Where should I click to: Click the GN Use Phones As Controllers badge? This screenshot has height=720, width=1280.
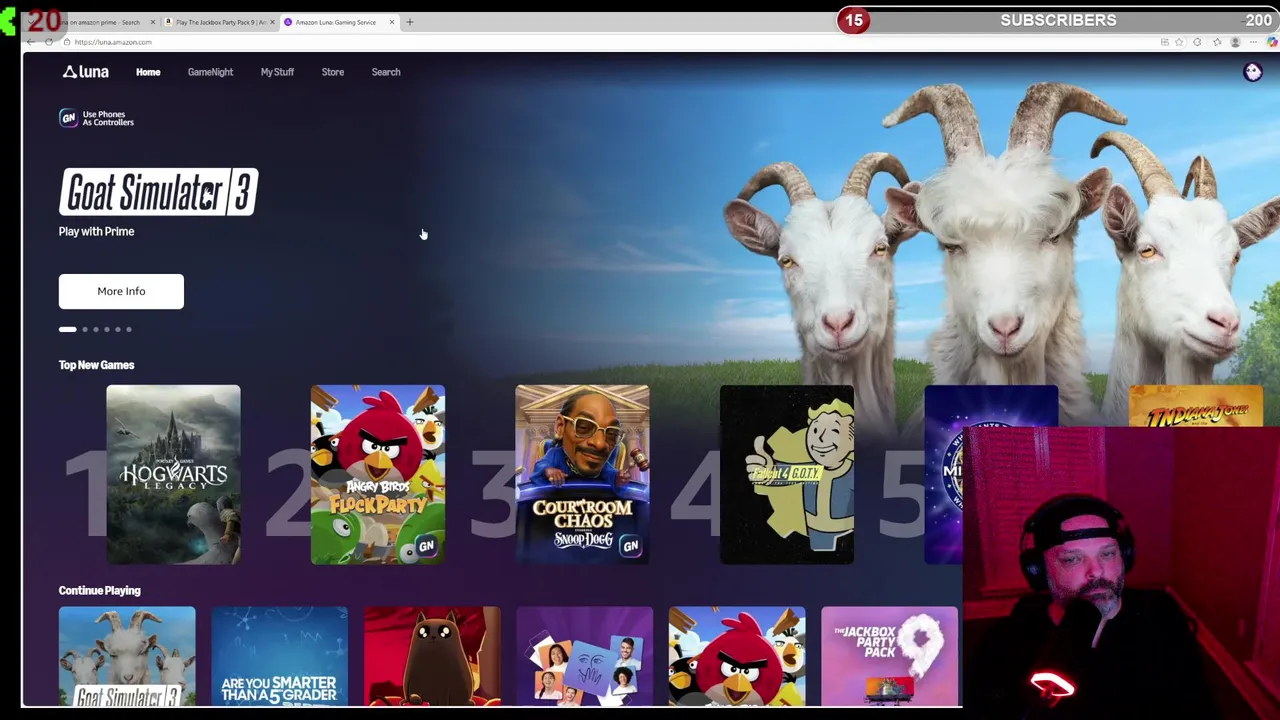[96, 118]
